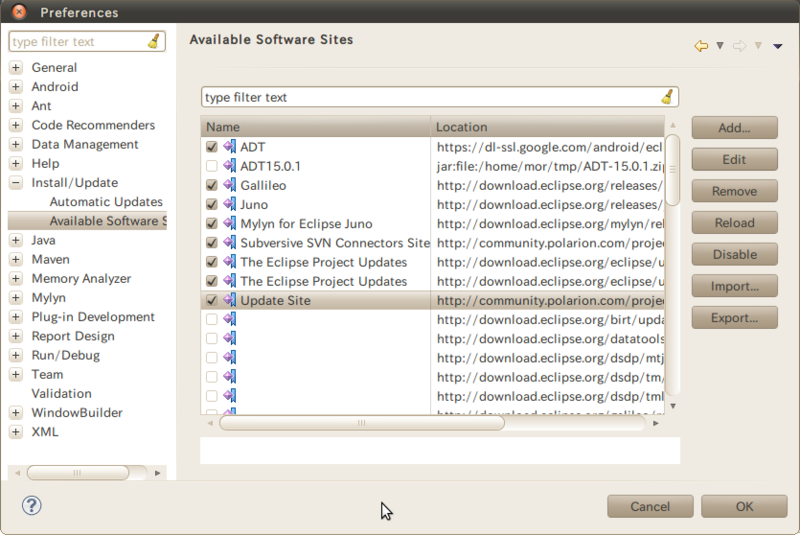
Task: Enable the datatools site checkbox
Action: click(x=212, y=339)
